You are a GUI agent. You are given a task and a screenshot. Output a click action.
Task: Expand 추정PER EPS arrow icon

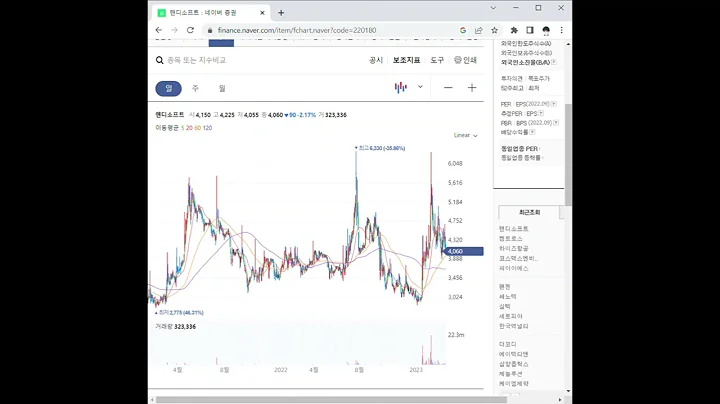tap(541, 113)
